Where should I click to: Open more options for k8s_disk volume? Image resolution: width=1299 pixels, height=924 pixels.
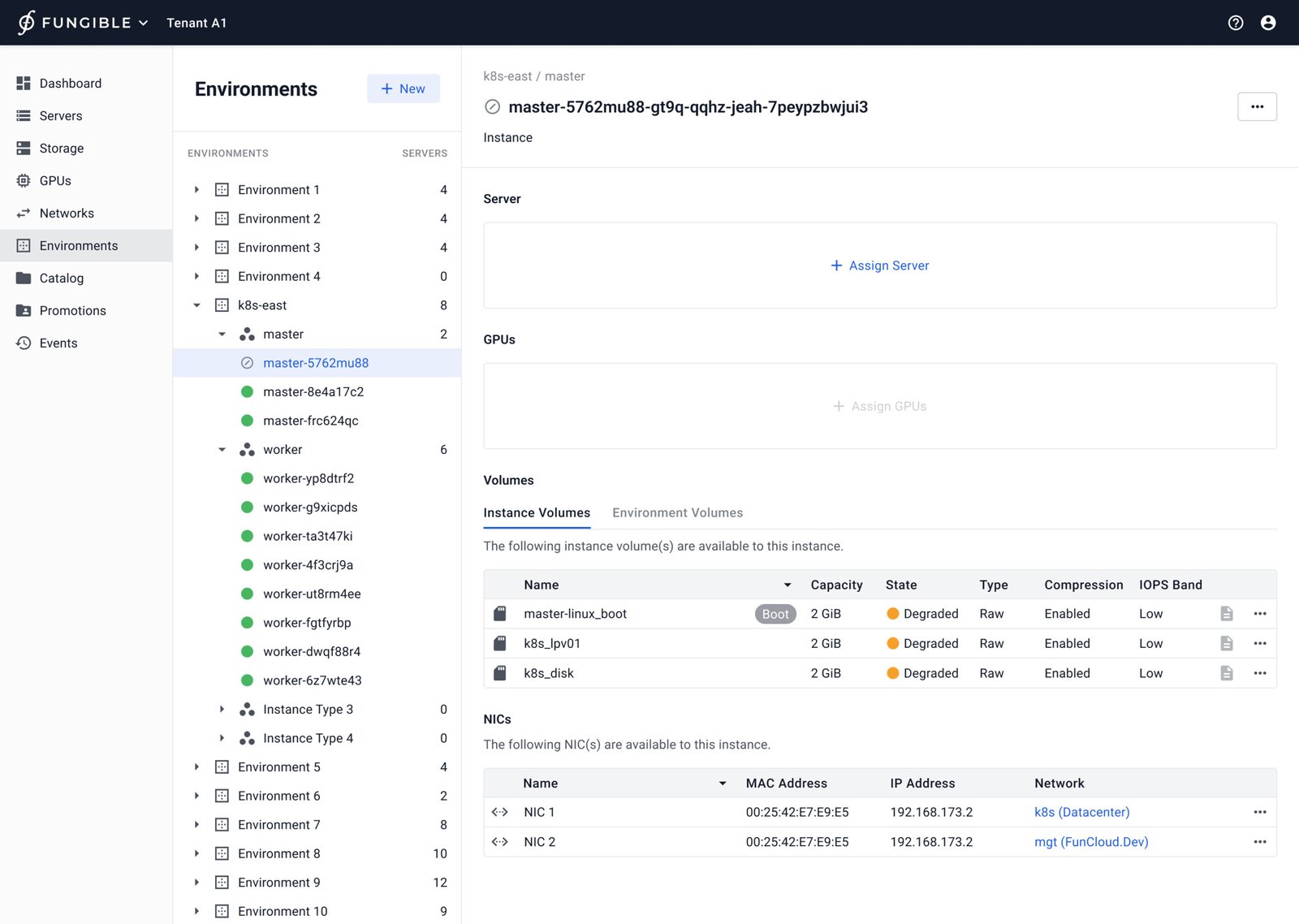pyautogui.click(x=1259, y=673)
